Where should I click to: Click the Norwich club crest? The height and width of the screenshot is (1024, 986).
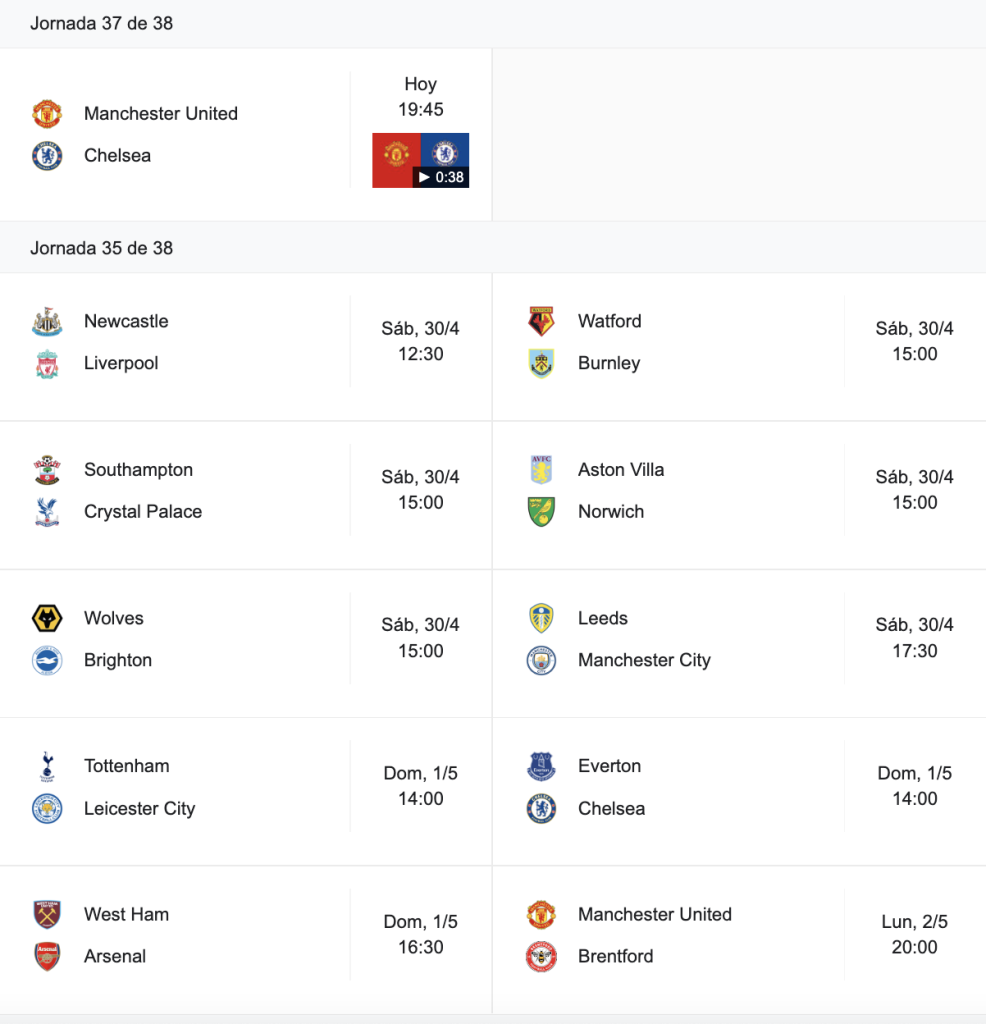pos(541,511)
